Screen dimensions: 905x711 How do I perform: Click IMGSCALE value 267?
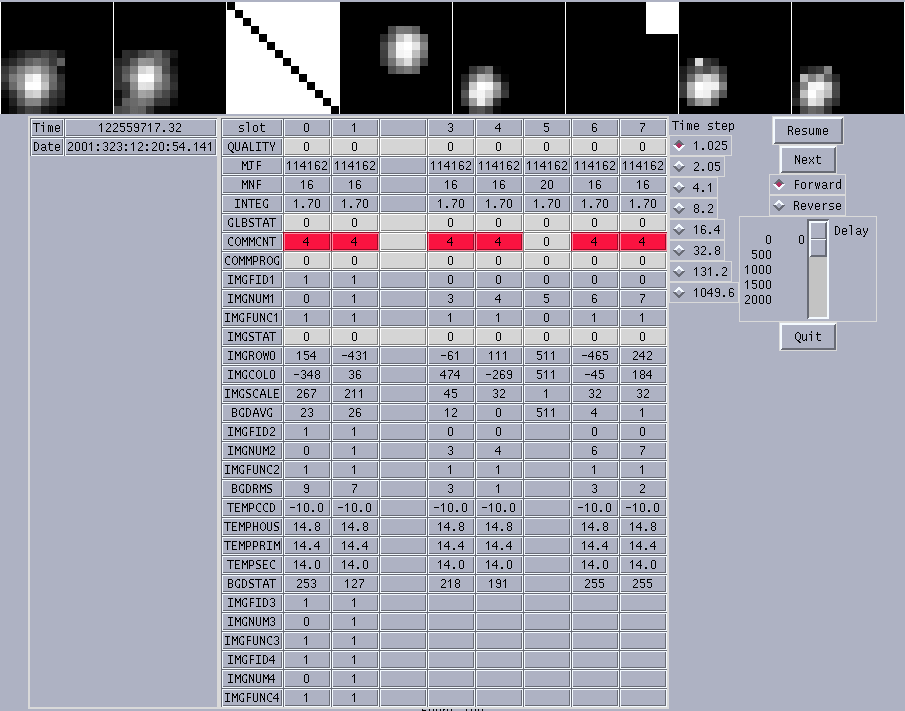coord(306,394)
